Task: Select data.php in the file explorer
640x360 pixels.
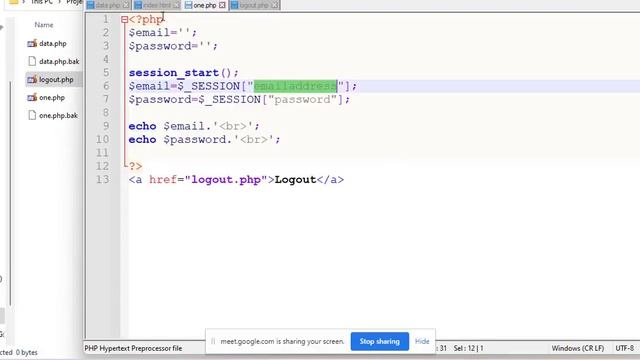Action: [x=53, y=43]
